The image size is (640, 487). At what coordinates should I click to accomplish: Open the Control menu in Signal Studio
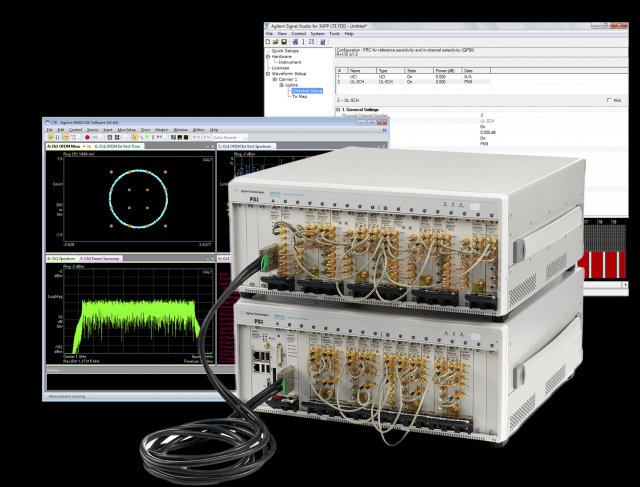(300, 33)
